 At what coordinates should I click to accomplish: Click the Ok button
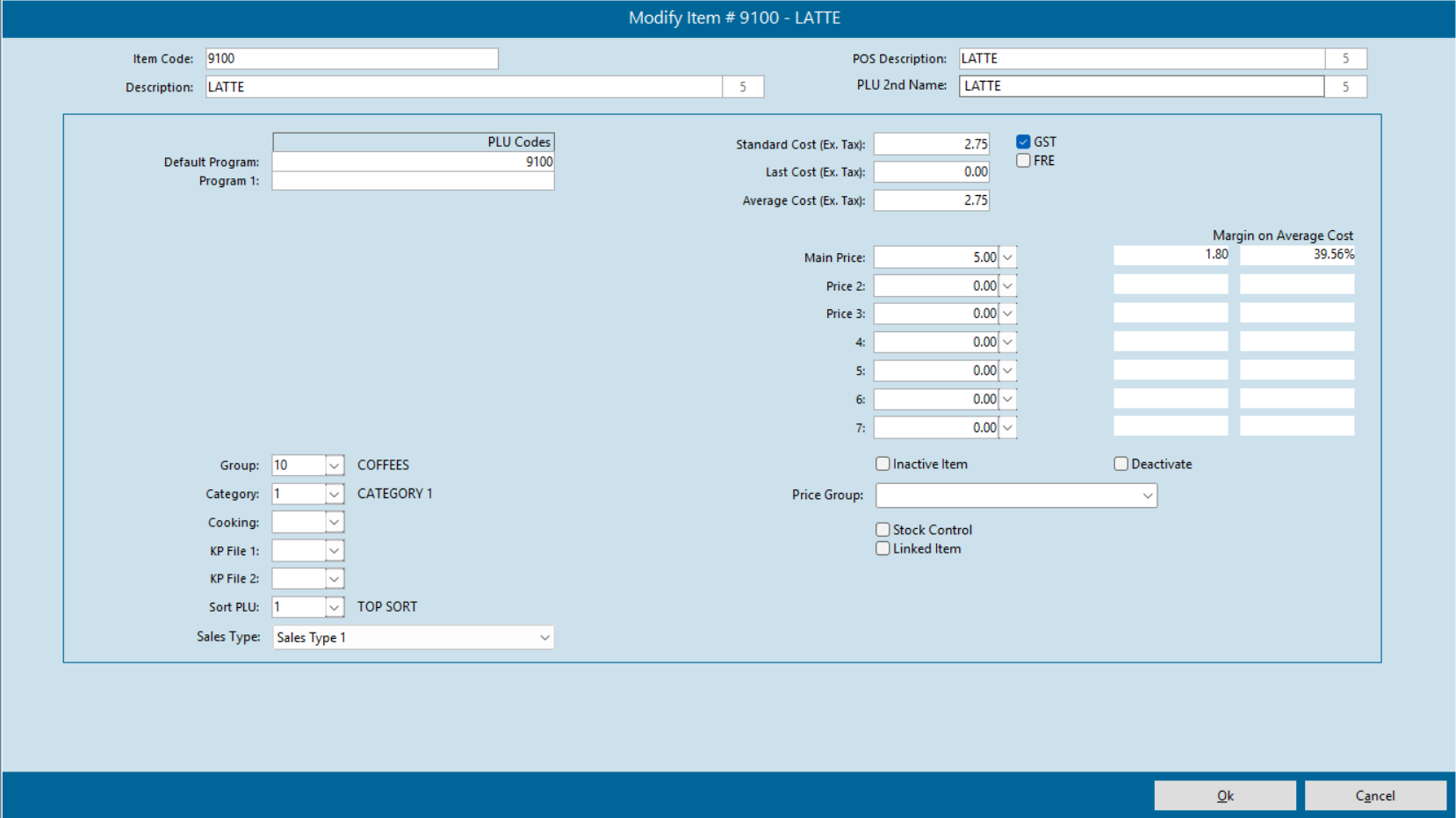coord(1224,795)
